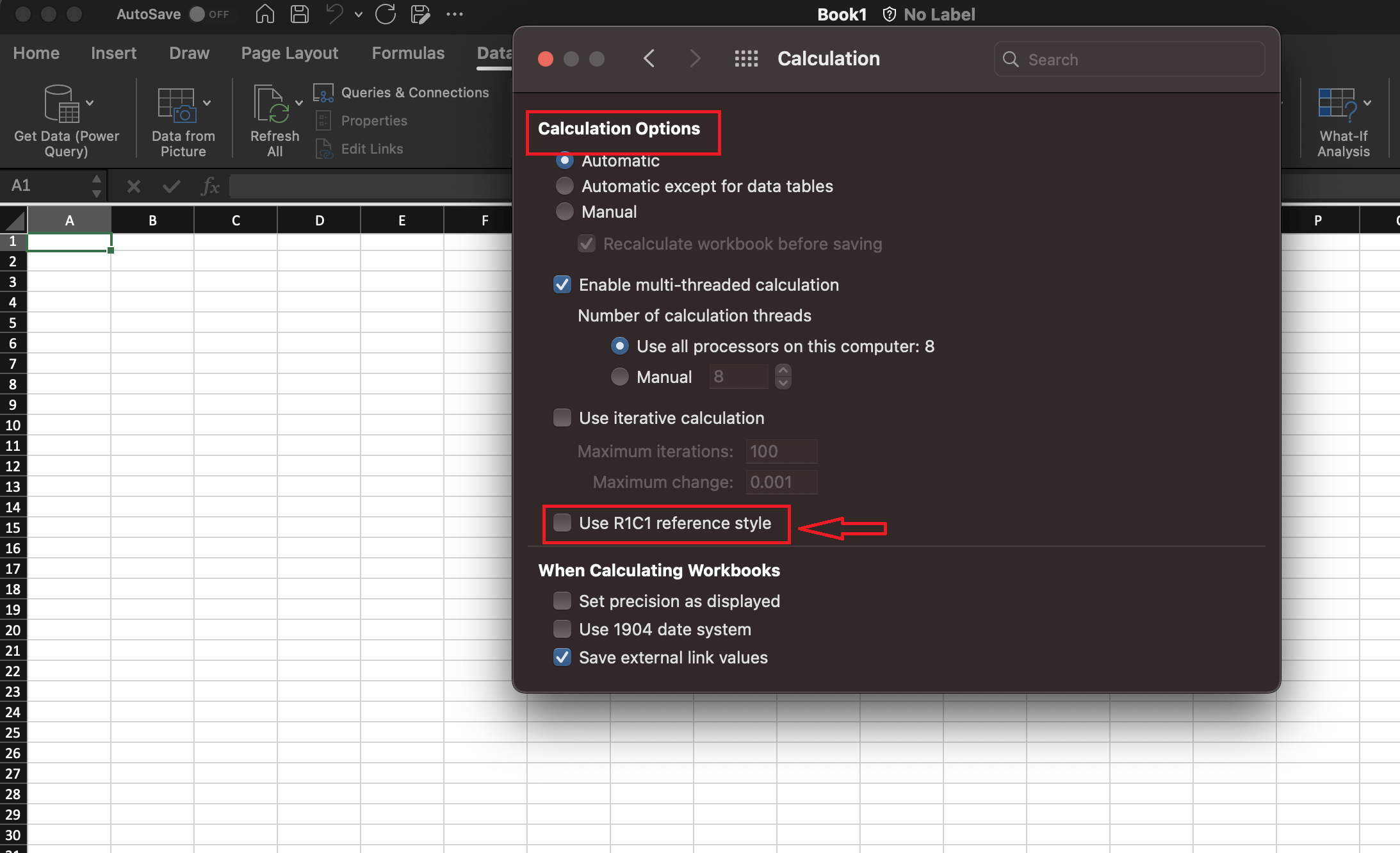Click the Insert Function fx icon
The height and width of the screenshot is (853, 1400).
pyautogui.click(x=210, y=186)
